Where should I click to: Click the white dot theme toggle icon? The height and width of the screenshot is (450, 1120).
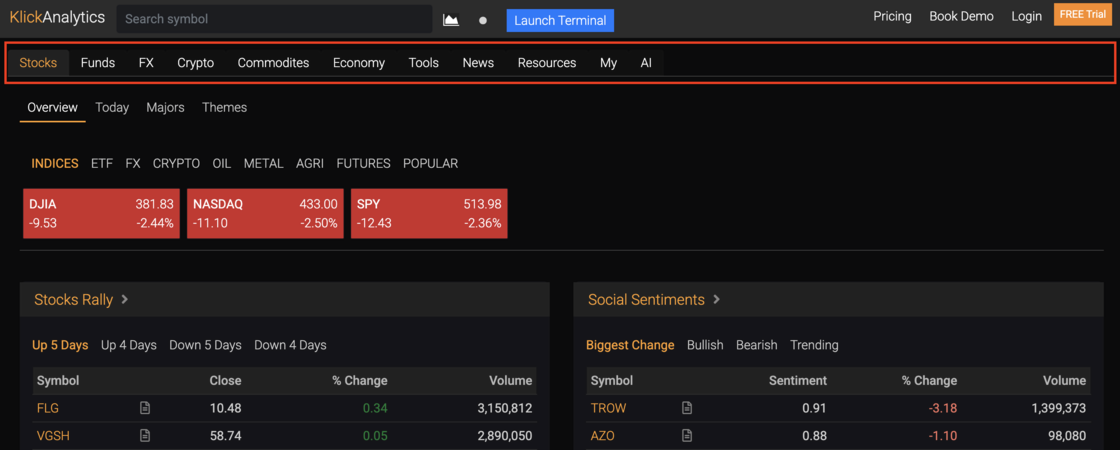coord(483,21)
